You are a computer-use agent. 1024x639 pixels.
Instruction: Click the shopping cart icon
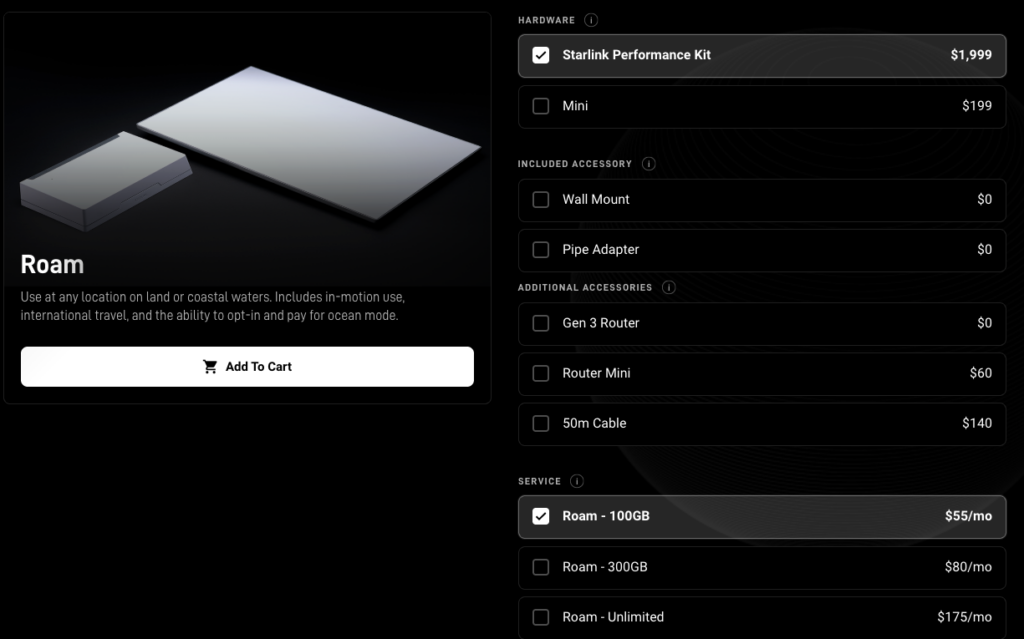(210, 367)
